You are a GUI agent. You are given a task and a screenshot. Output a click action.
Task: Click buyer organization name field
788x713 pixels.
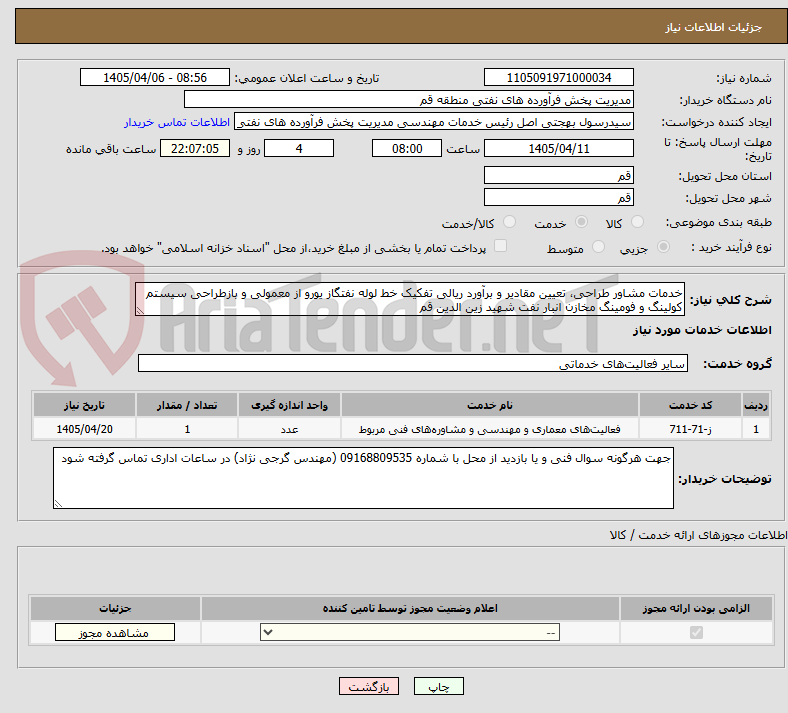(x=409, y=99)
